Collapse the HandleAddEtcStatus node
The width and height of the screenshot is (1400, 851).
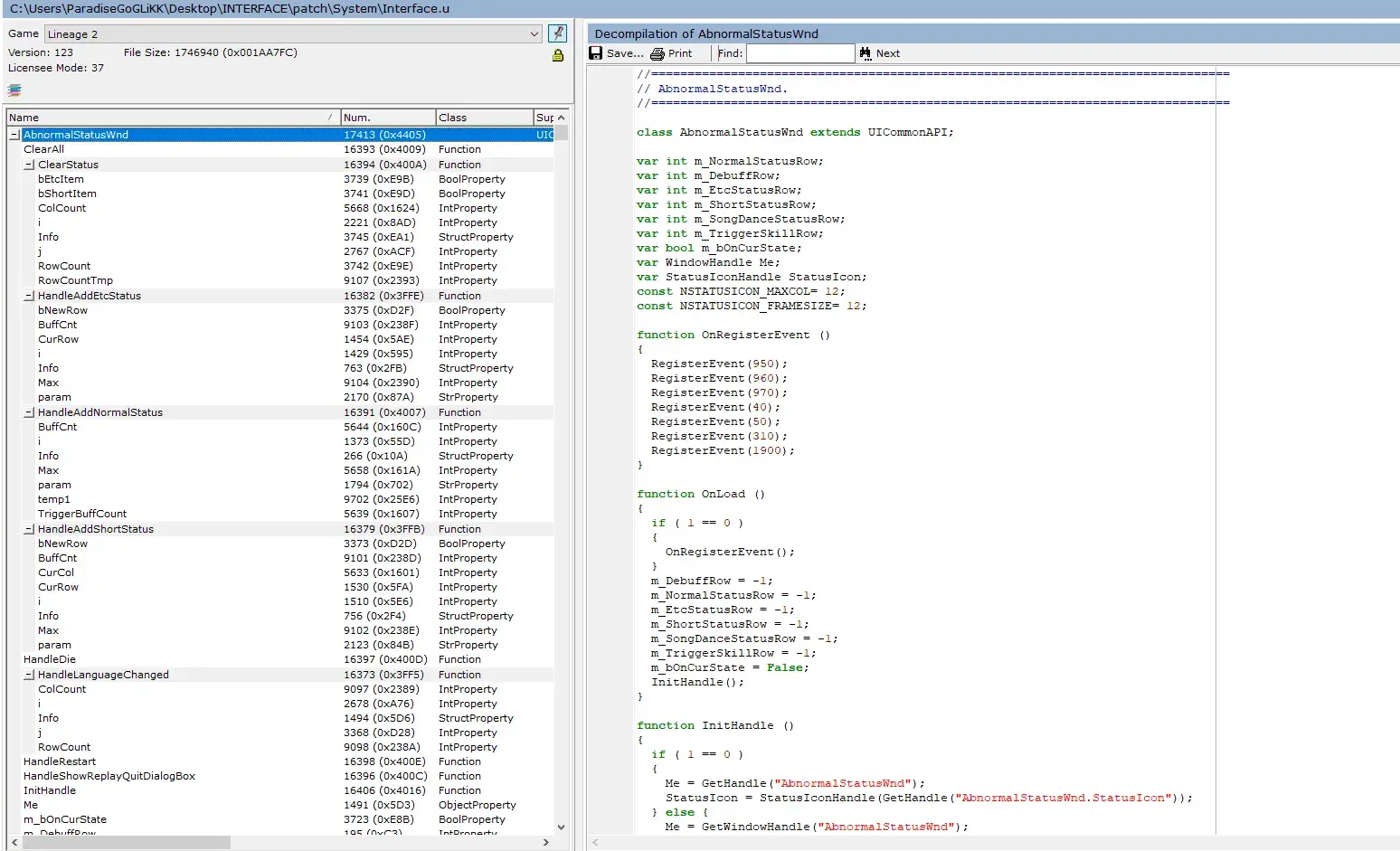29,296
